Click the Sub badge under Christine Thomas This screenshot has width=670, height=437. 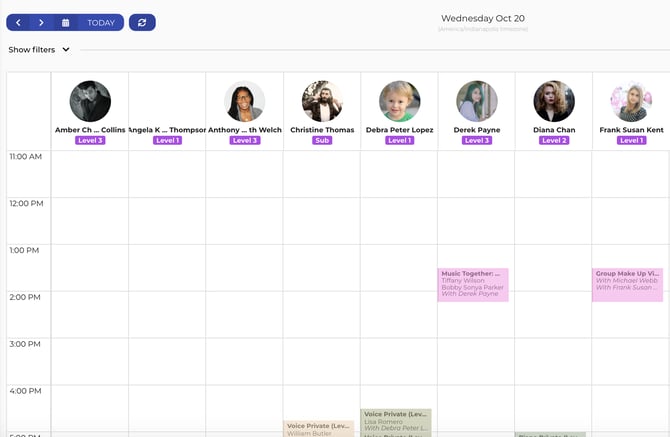pos(322,141)
